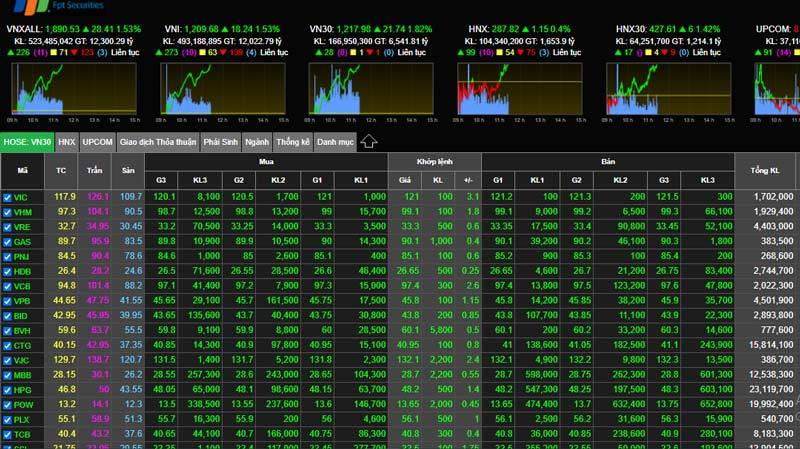
Task: Click the MBB stock symbol link
Action: [x=24, y=373]
